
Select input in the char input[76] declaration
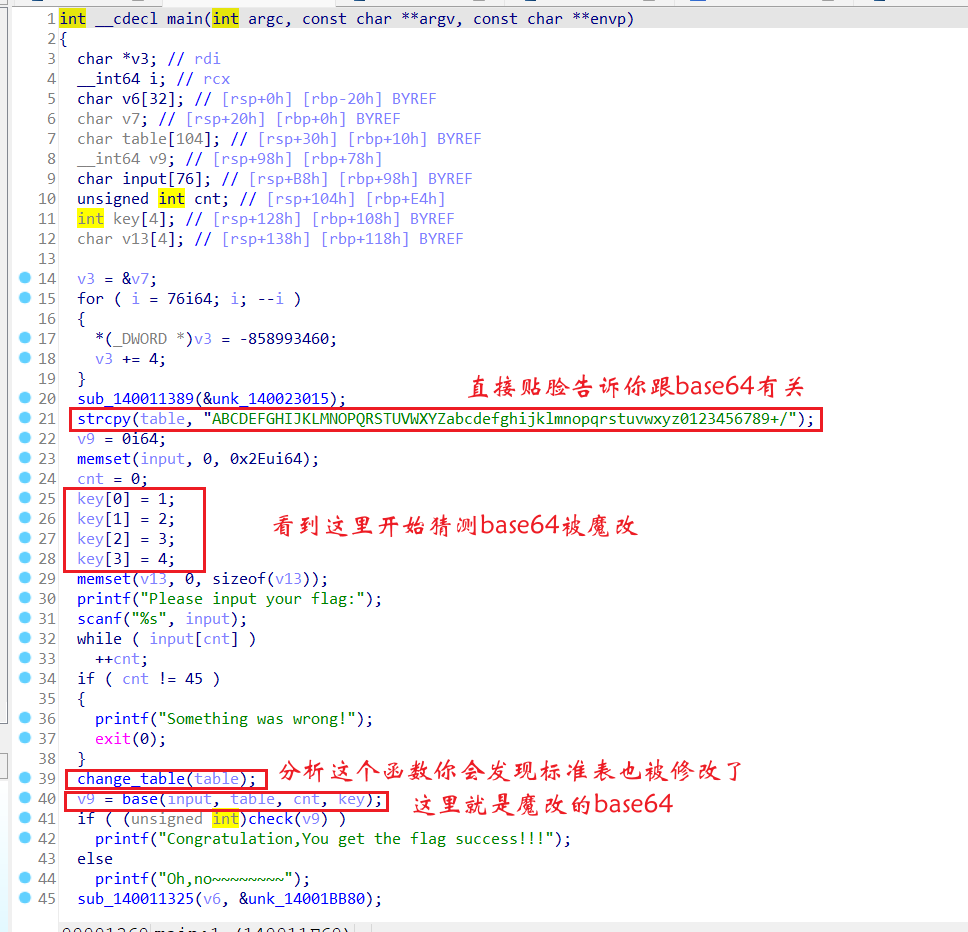click(x=144, y=179)
